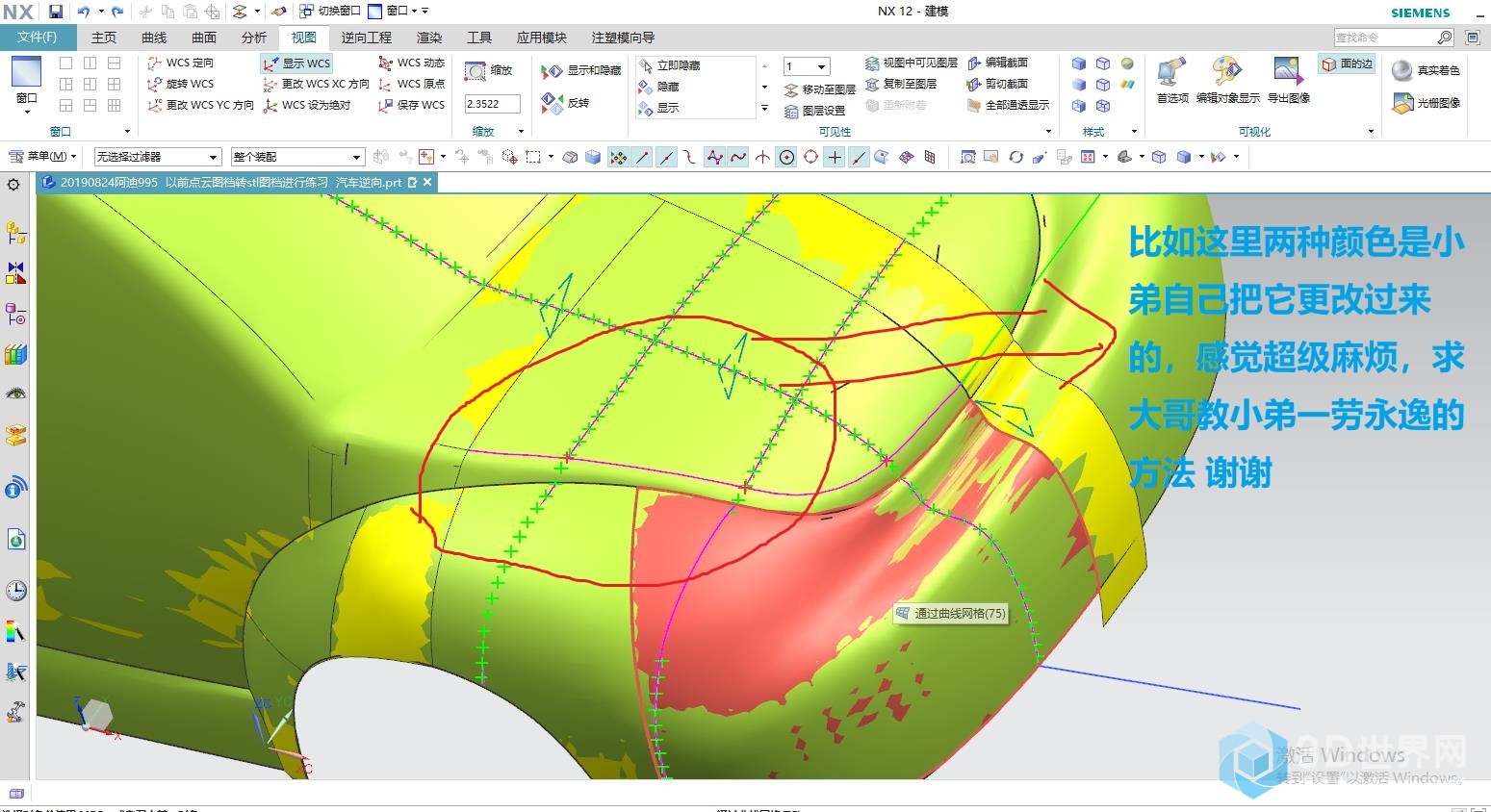The height and width of the screenshot is (812, 1491).
Task: Open the work layer 1 dropdown
Action: (x=807, y=66)
